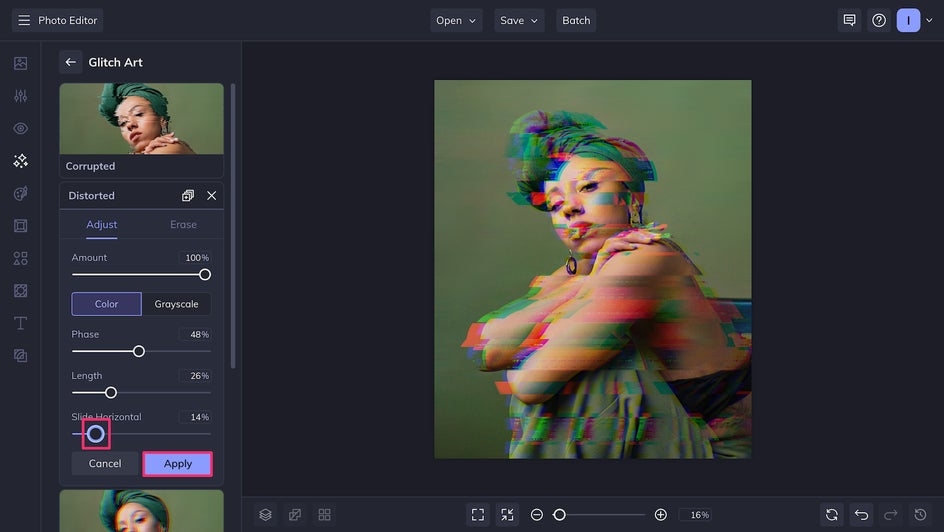The image size is (944, 532).
Task: Select the Grayscale mode option
Action: (x=176, y=304)
